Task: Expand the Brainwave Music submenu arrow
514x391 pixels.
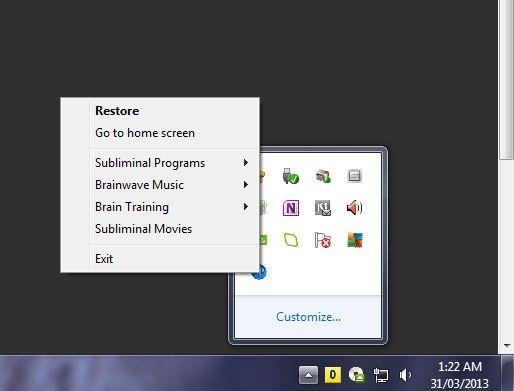Action: [x=246, y=185]
